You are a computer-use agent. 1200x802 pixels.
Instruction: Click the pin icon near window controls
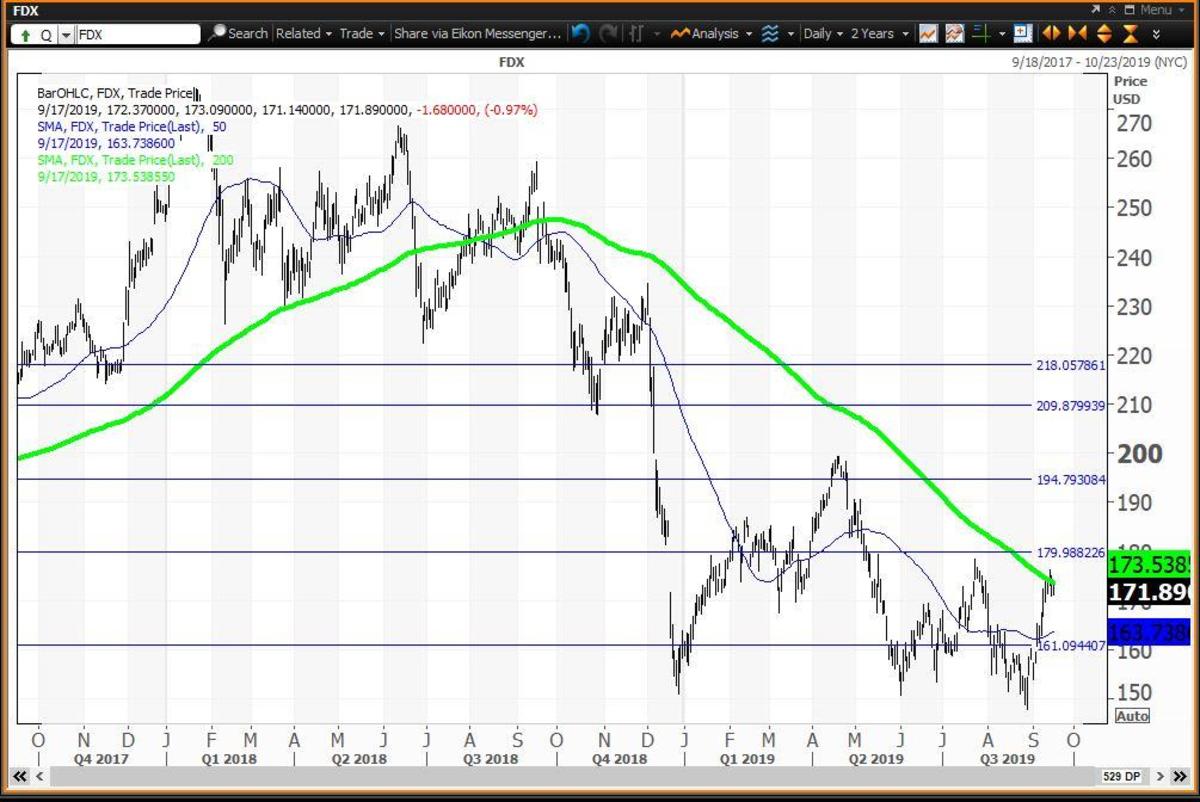tap(1113, 9)
